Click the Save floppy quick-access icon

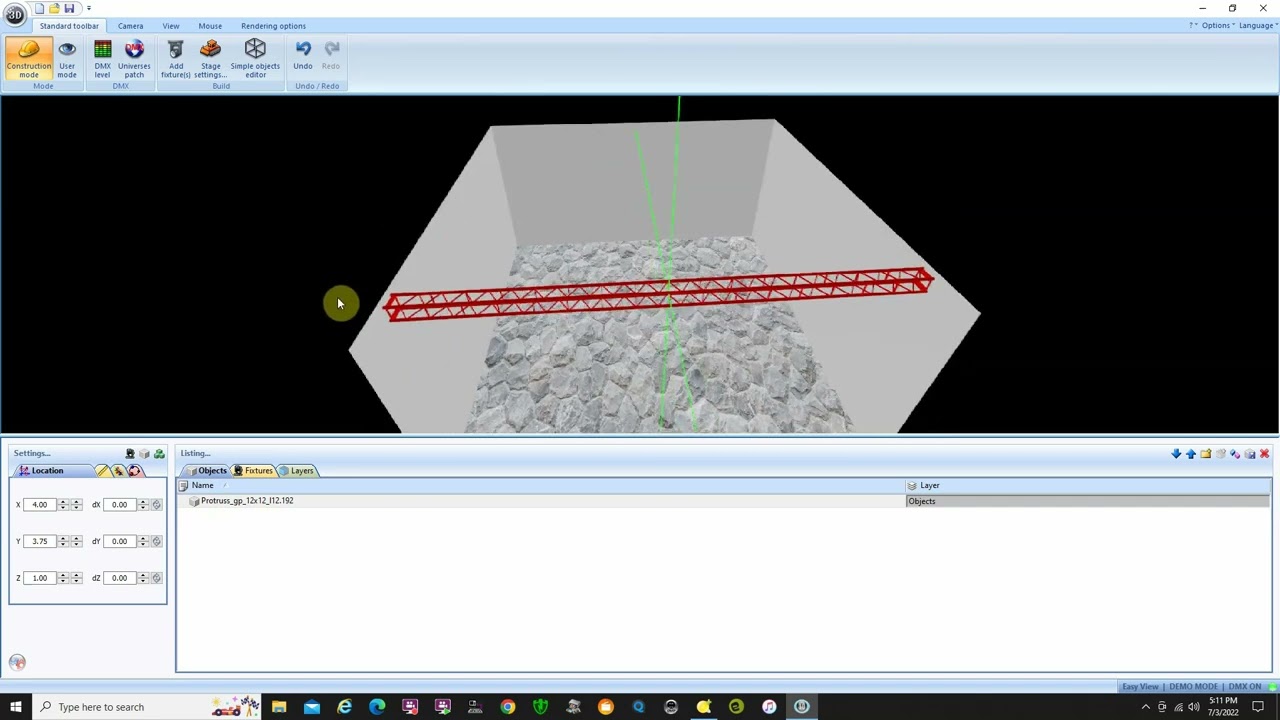(69, 8)
